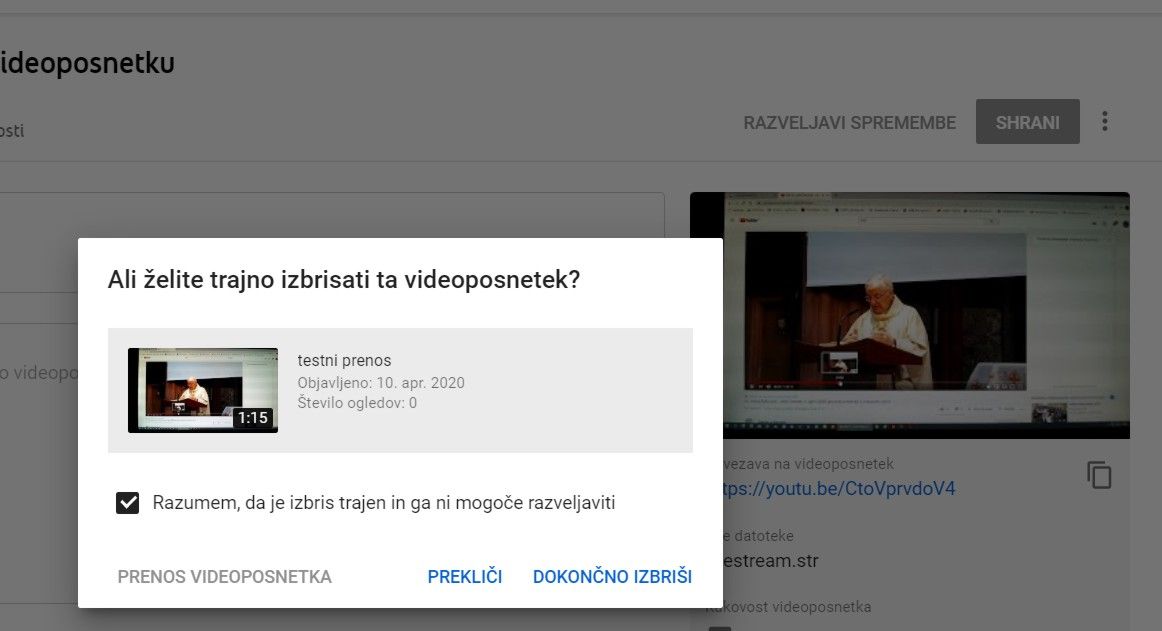This screenshot has width=1162, height=631.
Task: Click DOKONČNO IZBRIŠI to delete permanently
Action: click(612, 577)
